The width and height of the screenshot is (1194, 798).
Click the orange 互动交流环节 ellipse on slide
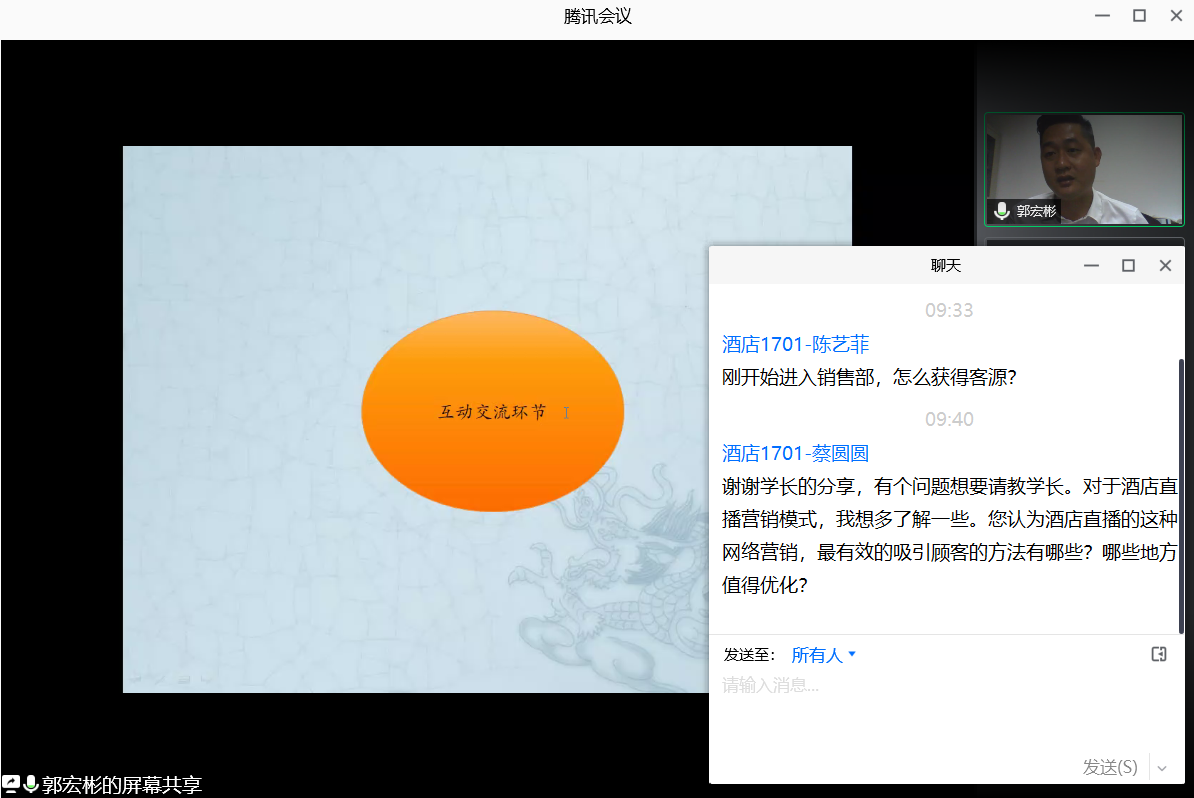pyautogui.click(x=492, y=411)
